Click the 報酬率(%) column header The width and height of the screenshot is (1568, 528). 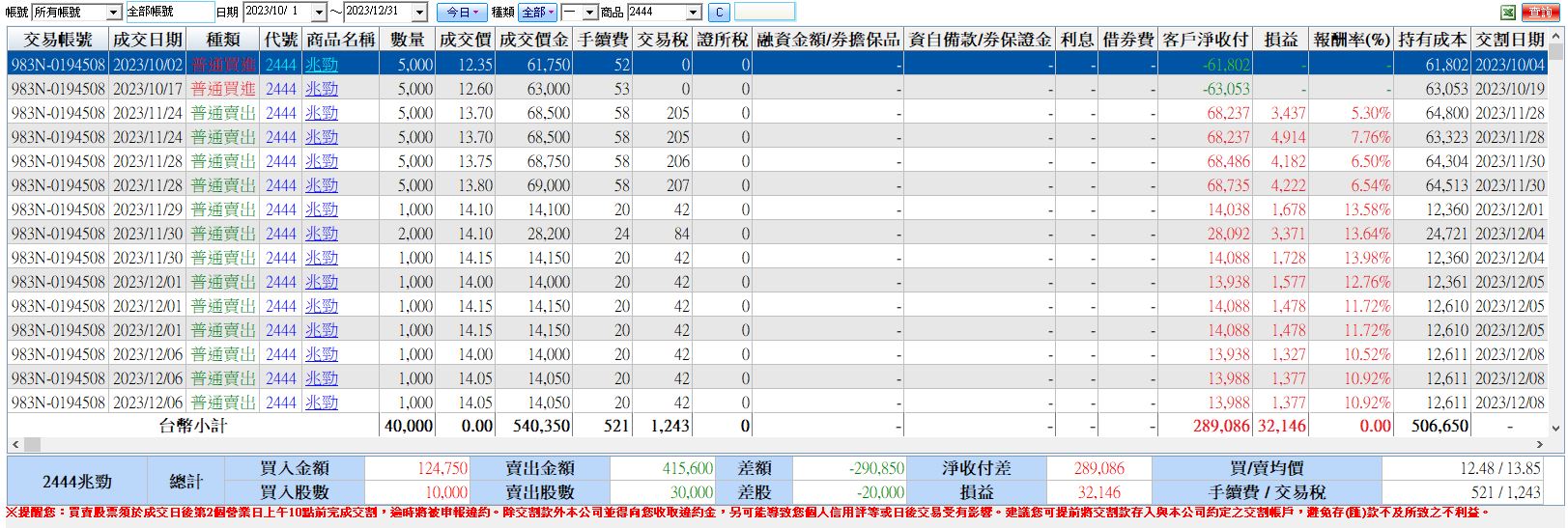(1352, 40)
